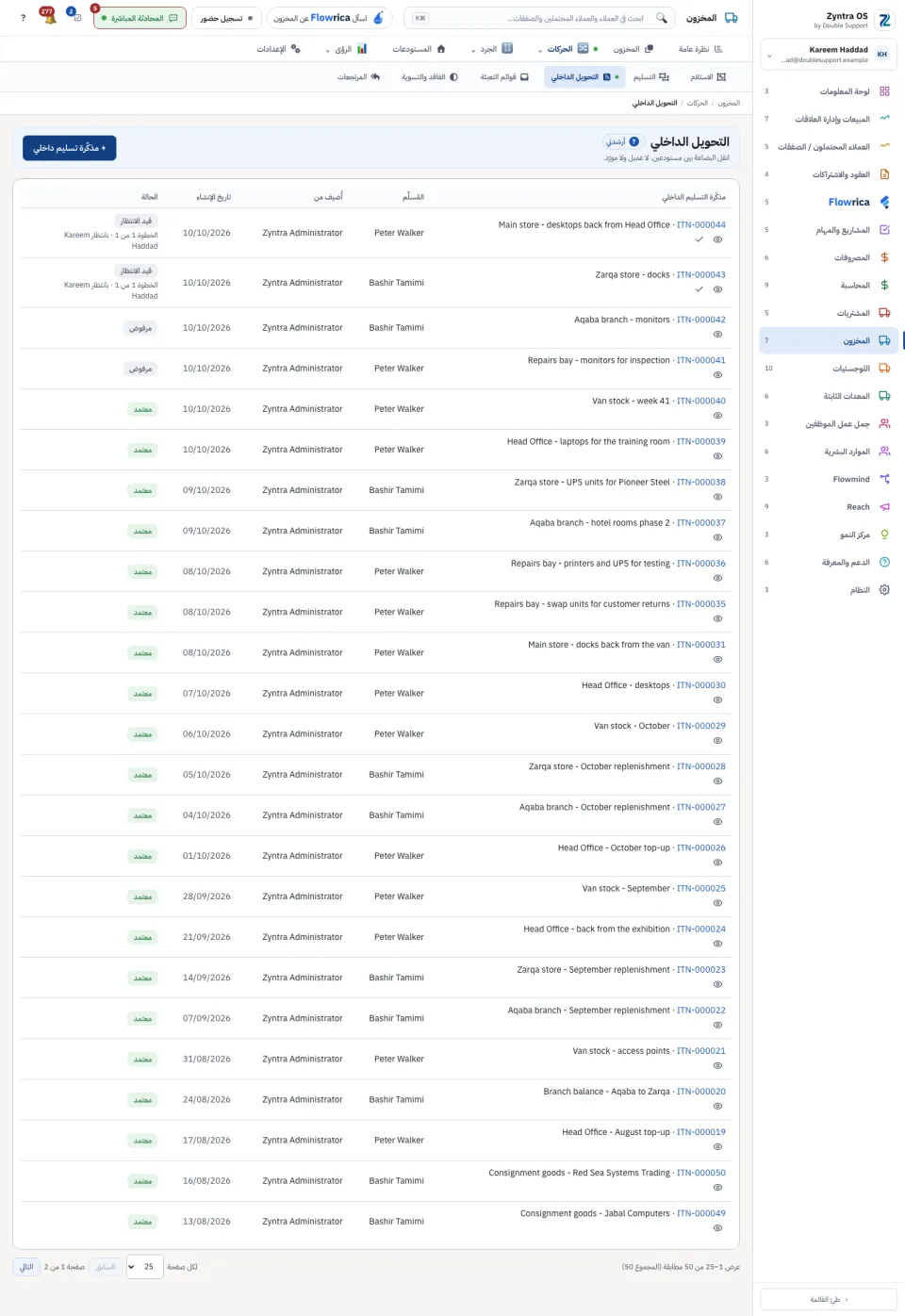This screenshot has width=905, height=1316.
Task: Open the rows-per-page dropdown showing 25
Action: click(145, 1267)
